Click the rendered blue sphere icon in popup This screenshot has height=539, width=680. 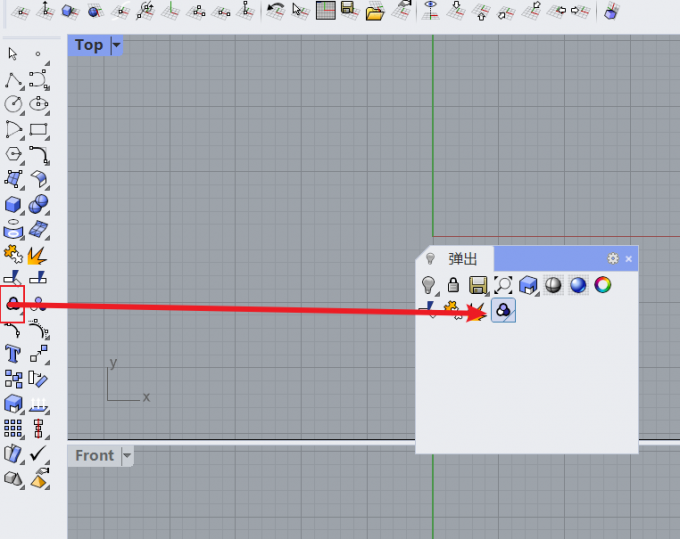[x=578, y=285]
